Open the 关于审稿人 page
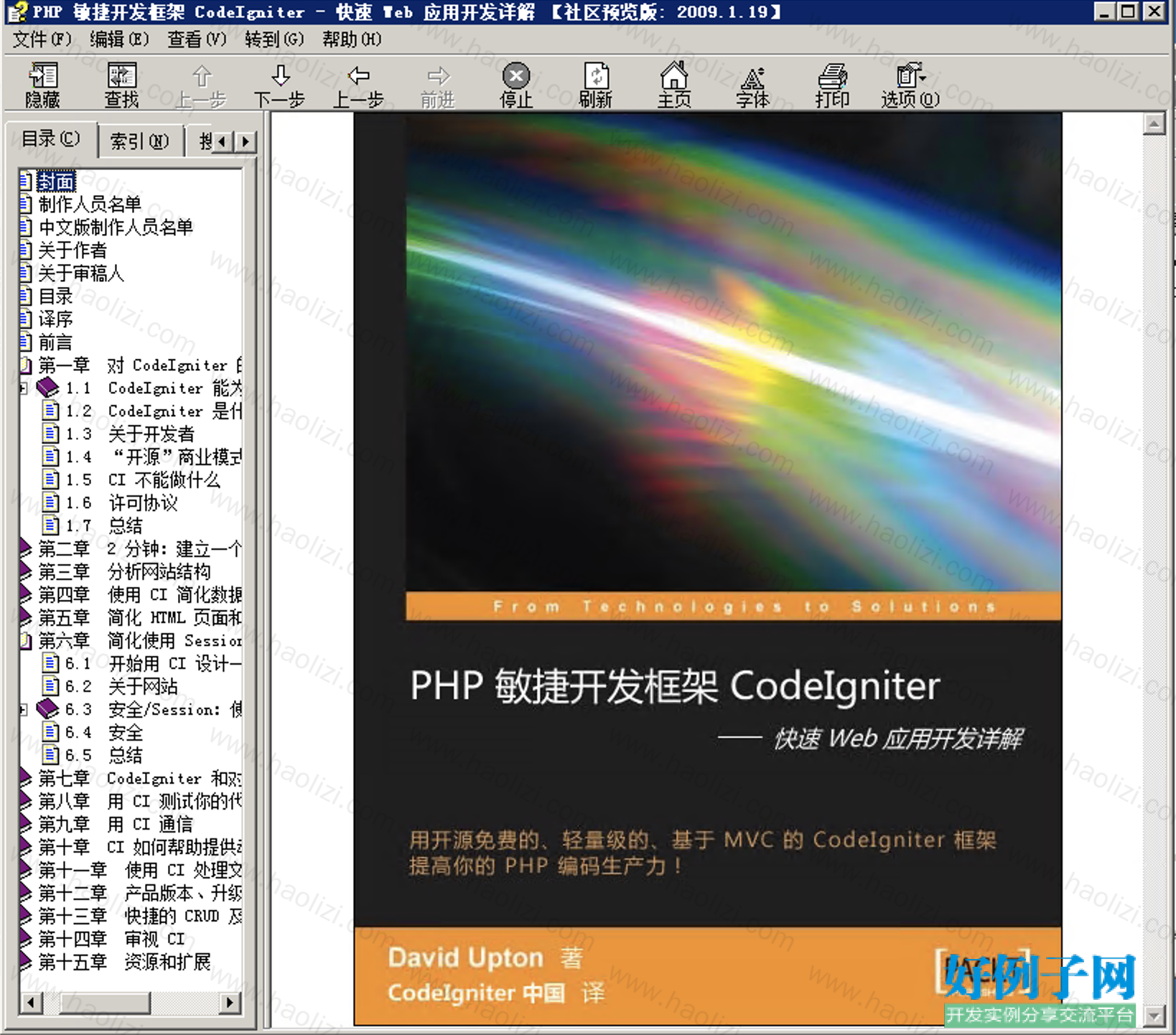This screenshot has width=1176, height=1035. 80,273
